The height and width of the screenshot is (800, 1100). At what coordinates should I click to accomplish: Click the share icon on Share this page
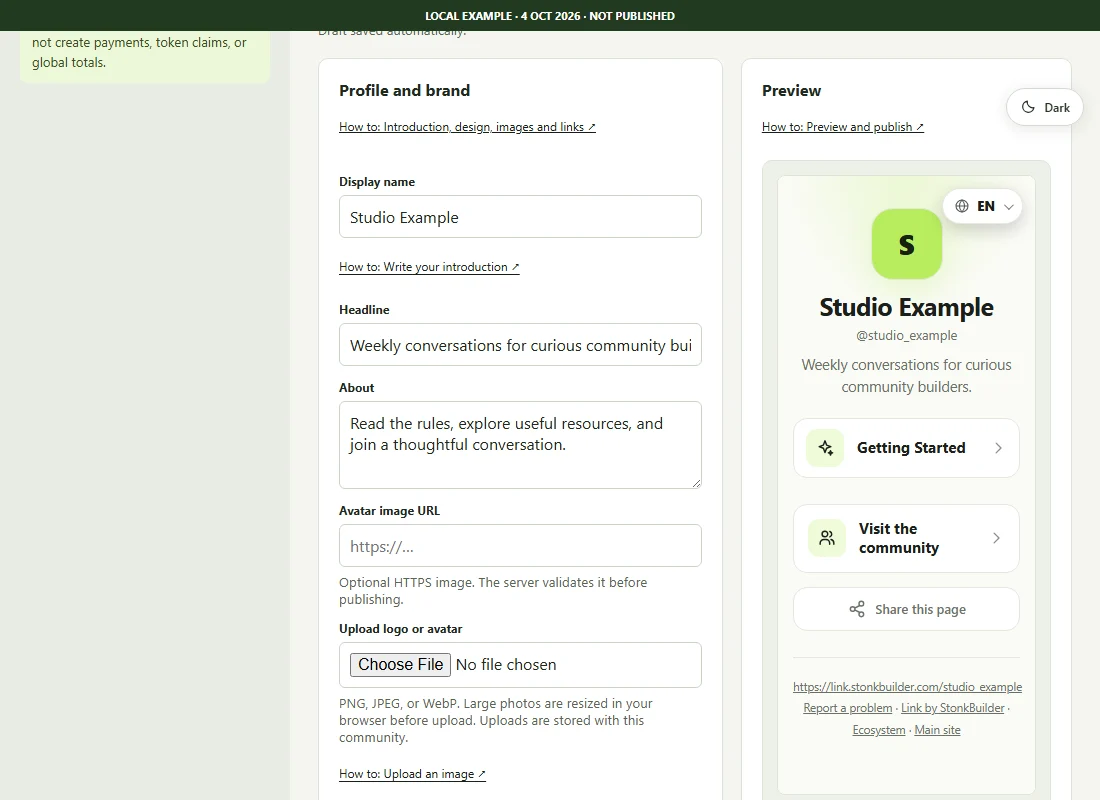click(857, 609)
